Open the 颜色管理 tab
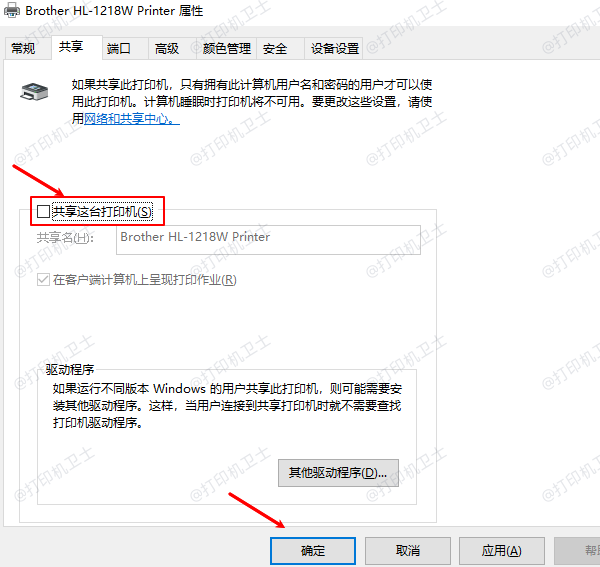This screenshot has height=567, width=600. (x=227, y=49)
